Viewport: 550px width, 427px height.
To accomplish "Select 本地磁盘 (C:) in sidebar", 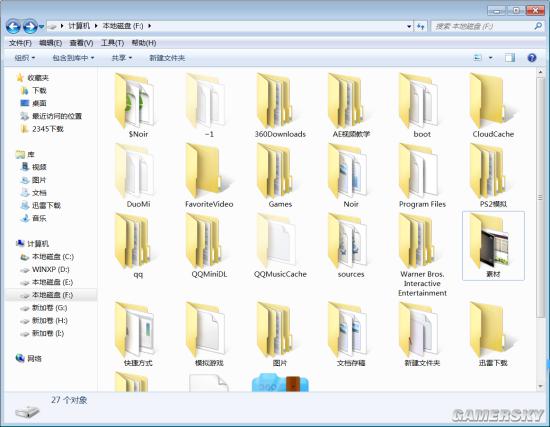I will 53,257.
